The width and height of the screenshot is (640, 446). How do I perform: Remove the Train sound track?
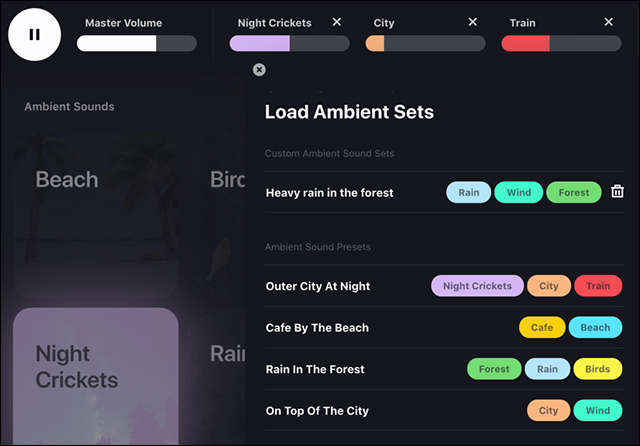[608, 22]
